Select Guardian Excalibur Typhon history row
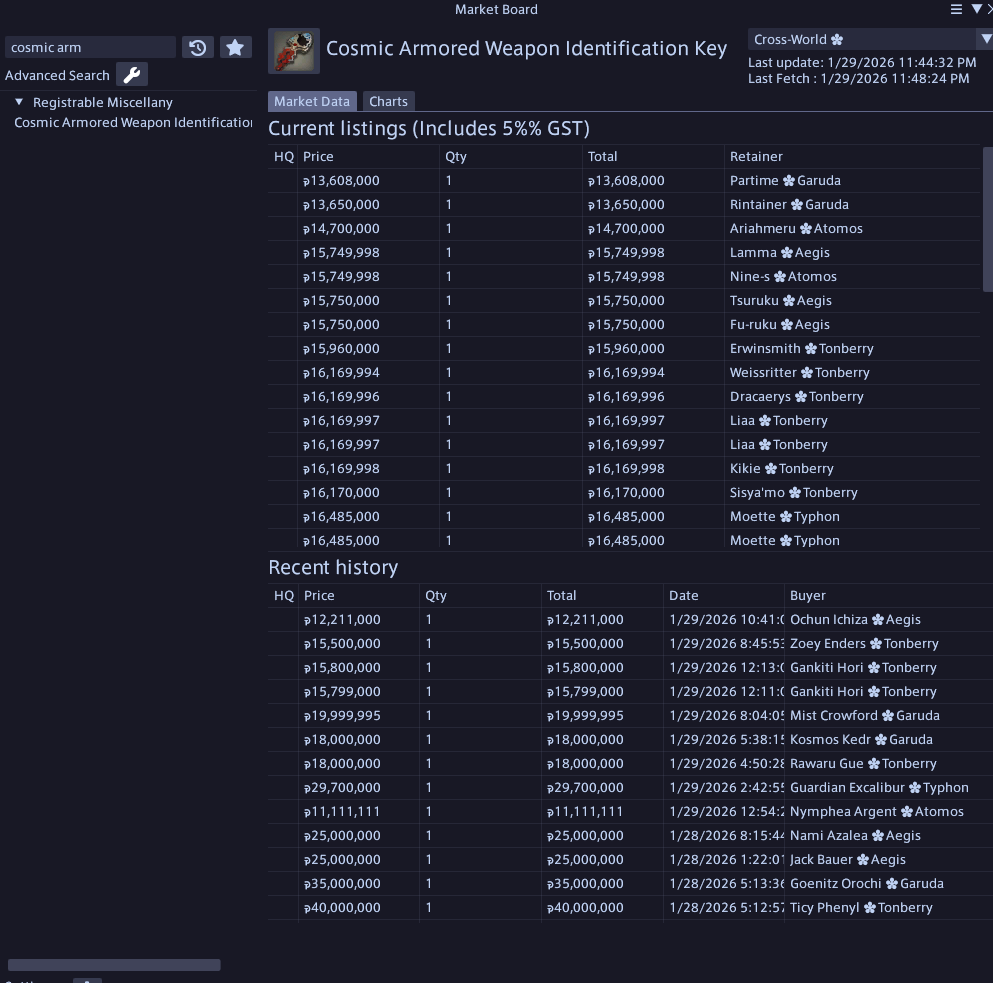The width and height of the screenshot is (993, 983). (631, 788)
